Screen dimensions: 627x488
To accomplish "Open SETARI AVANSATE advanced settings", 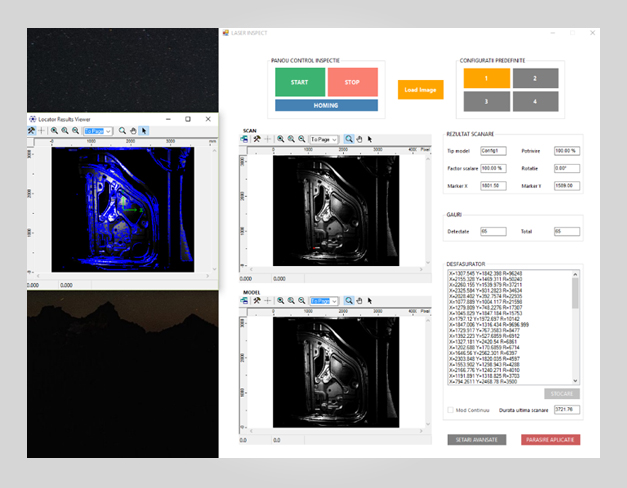I will tap(477, 439).
